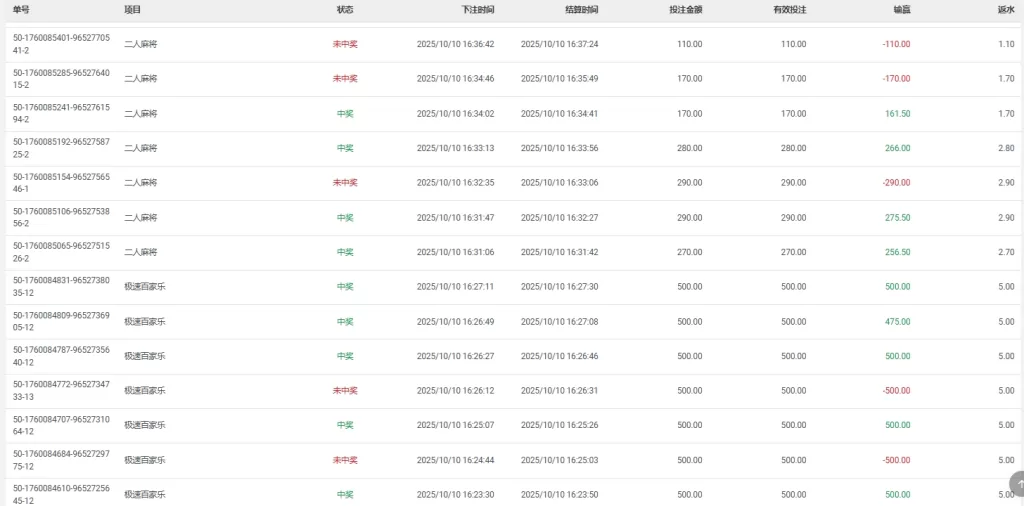Select order 50-1760084772-9652734733-13
1024x506 pixels.
(61, 390)
